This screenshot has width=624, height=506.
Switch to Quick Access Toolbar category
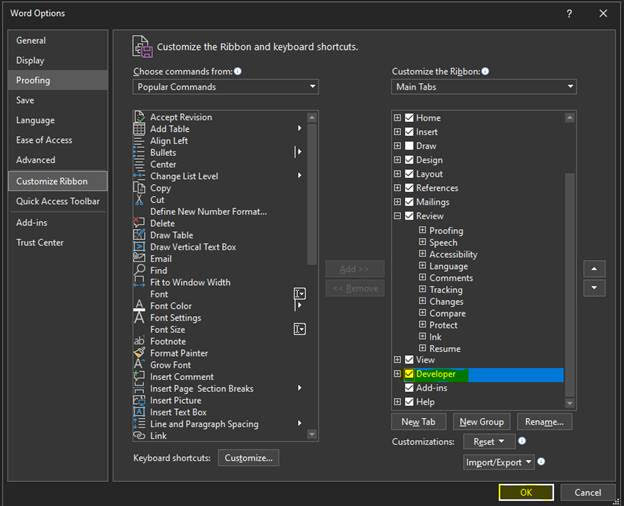tap(58, 201)
